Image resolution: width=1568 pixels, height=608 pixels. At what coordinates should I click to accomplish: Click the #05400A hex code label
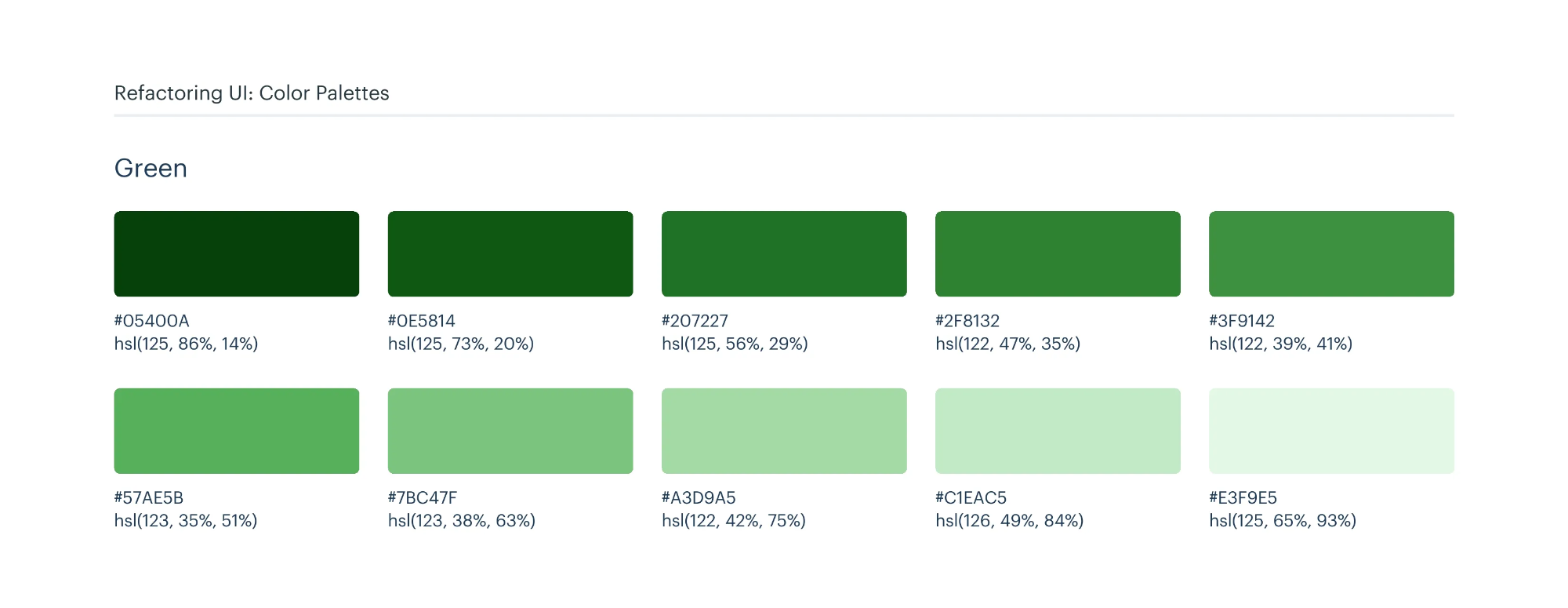pos(152,321)
